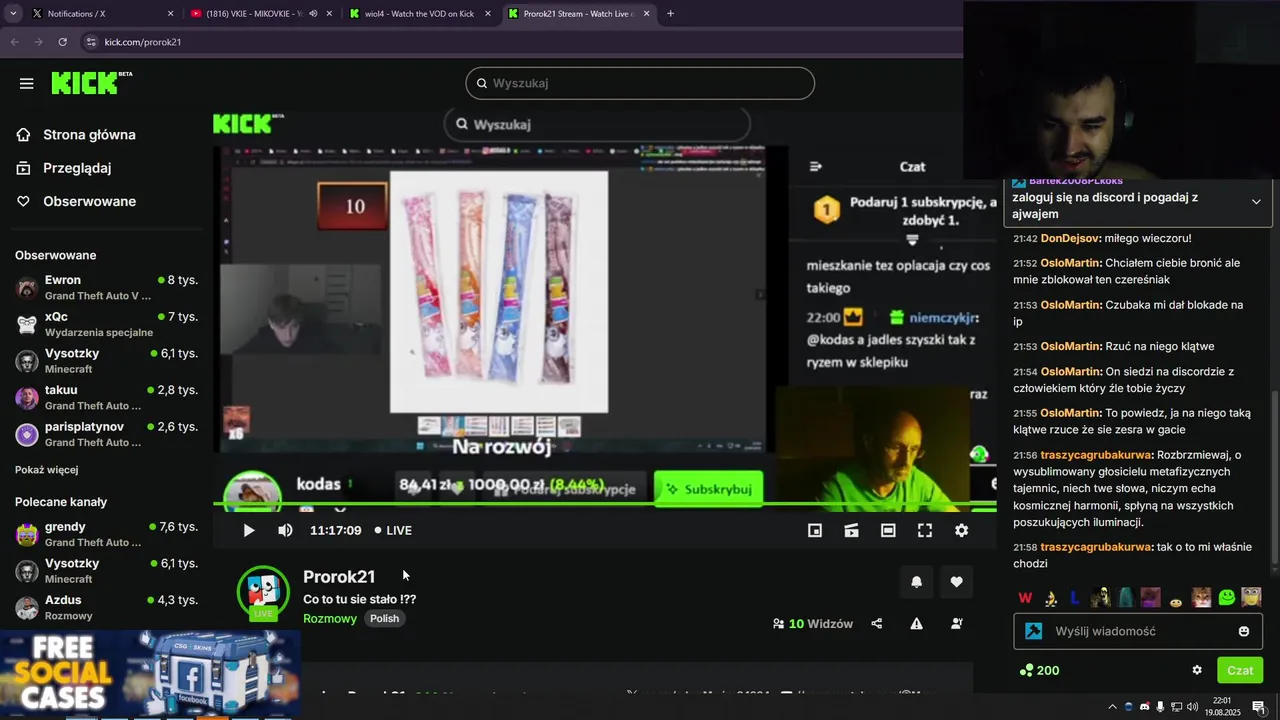Viewport: 1280px width, 720px height.
Task: Click the Polish language tag
Action: [x=384, y=619]
